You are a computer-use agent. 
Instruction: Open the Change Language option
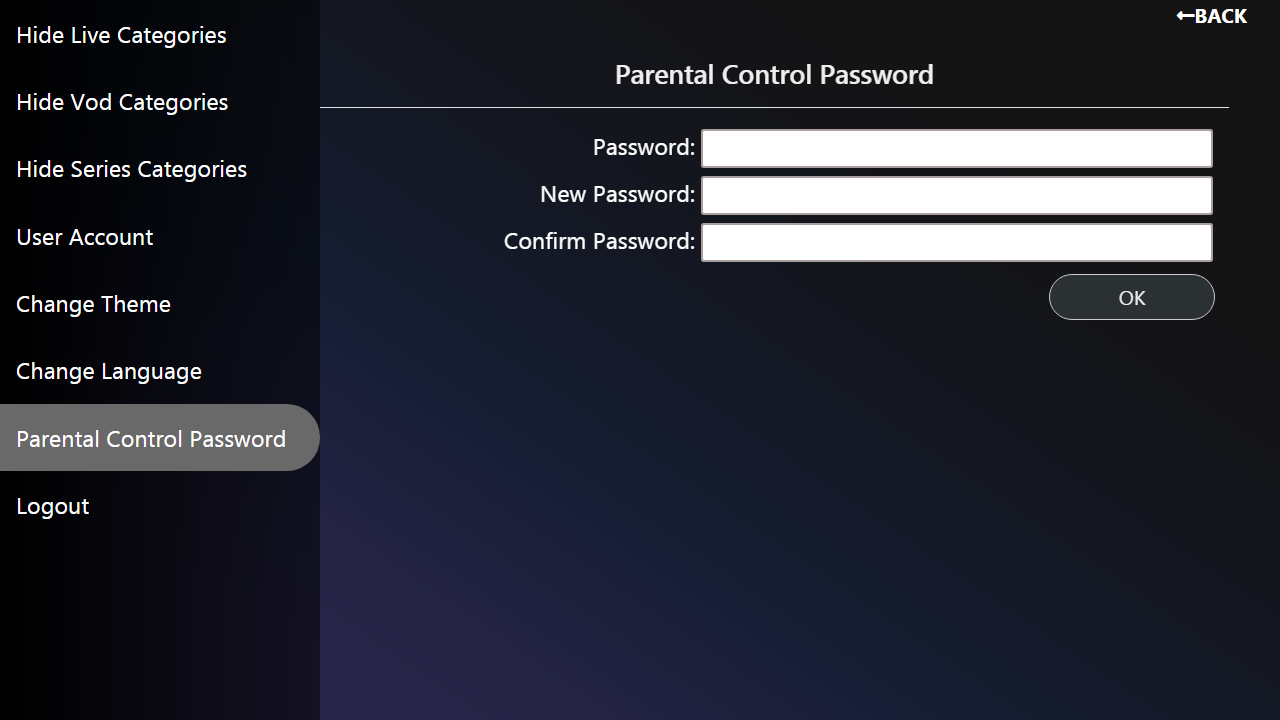pyautogui.click(x=109, y=371)
